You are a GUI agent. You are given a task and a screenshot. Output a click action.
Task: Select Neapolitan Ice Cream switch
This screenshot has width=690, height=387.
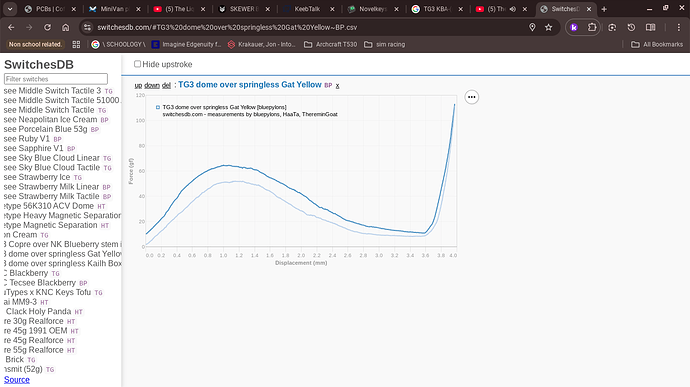tap(50, 119)
